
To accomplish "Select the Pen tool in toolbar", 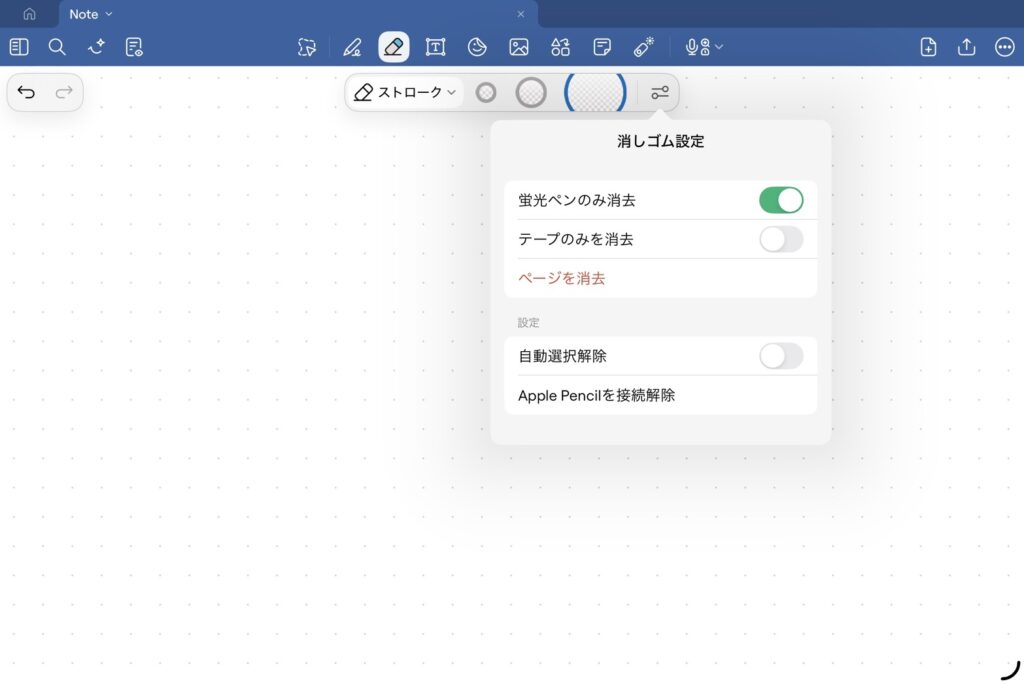I will tap(351, 47).
